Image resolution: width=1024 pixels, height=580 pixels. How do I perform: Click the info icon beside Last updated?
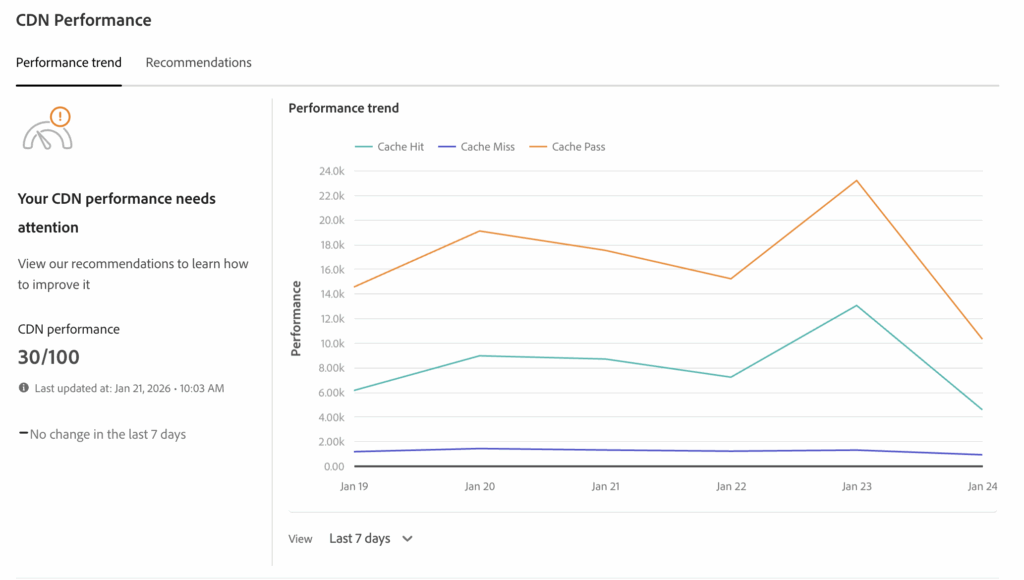[x=24, y=388]
